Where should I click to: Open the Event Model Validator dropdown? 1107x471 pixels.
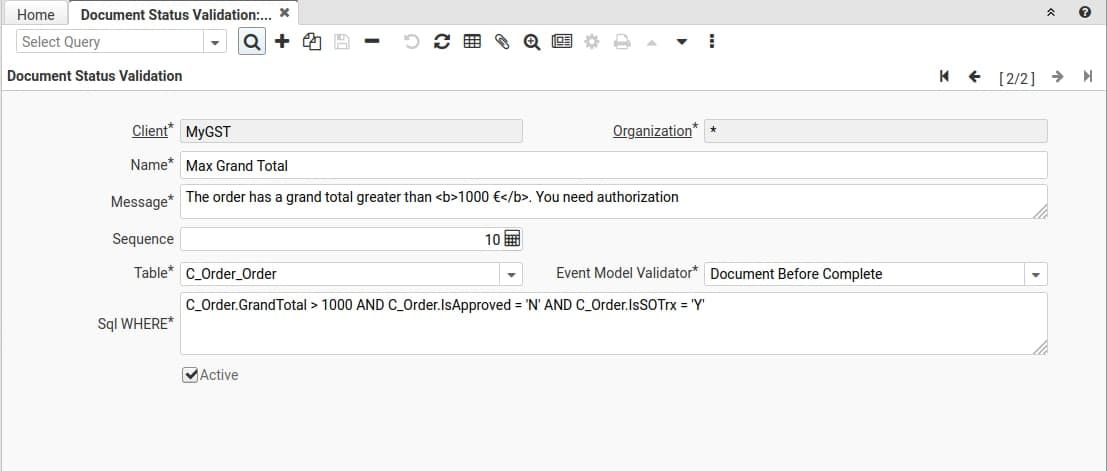pos(1035,274)
